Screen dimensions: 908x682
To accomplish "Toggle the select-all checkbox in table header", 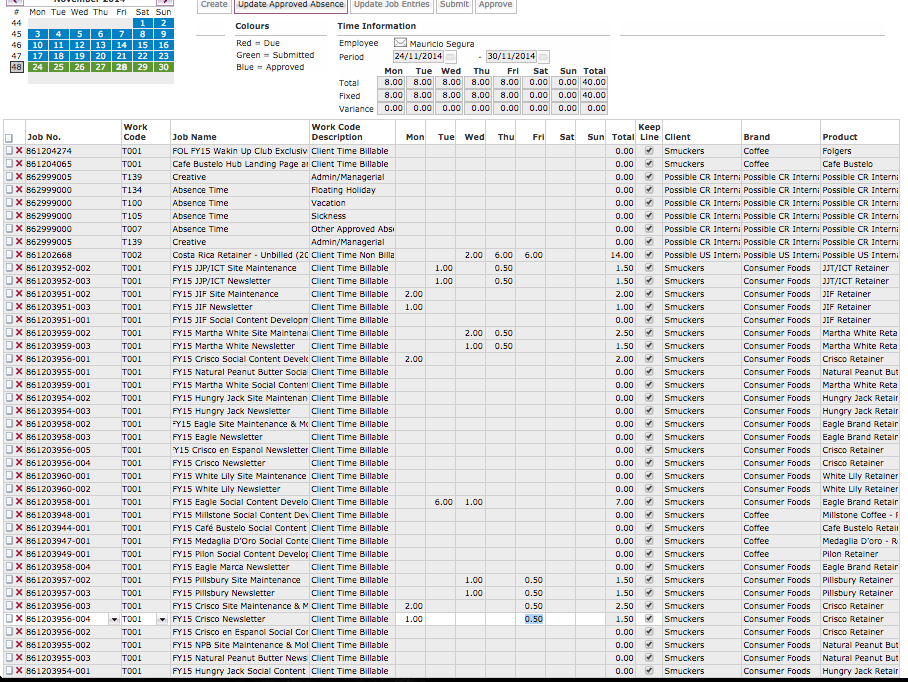I will (9, 138).
